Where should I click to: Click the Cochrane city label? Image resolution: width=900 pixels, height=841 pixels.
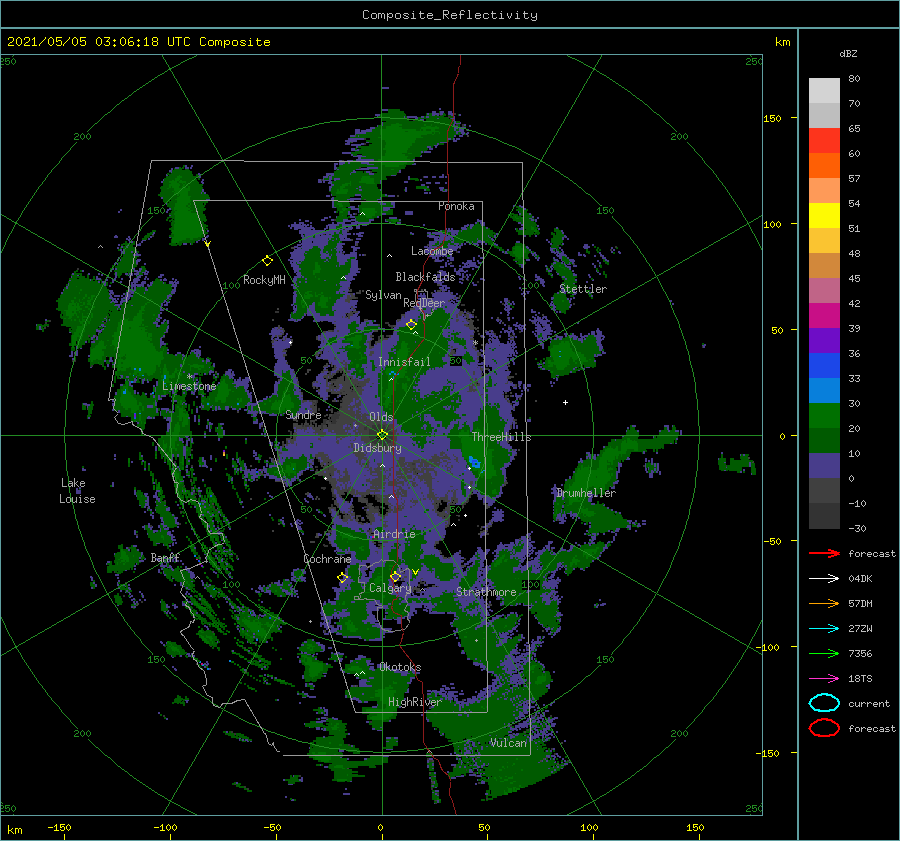coord(327,559)
